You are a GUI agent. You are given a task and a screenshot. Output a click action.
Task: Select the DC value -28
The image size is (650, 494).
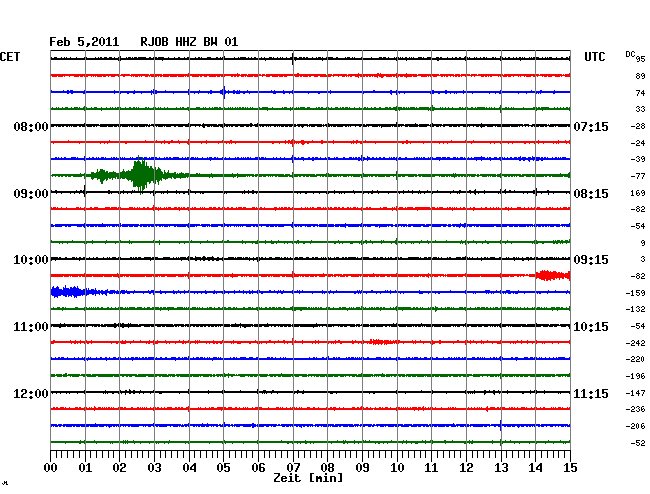(x=638, y=126)
